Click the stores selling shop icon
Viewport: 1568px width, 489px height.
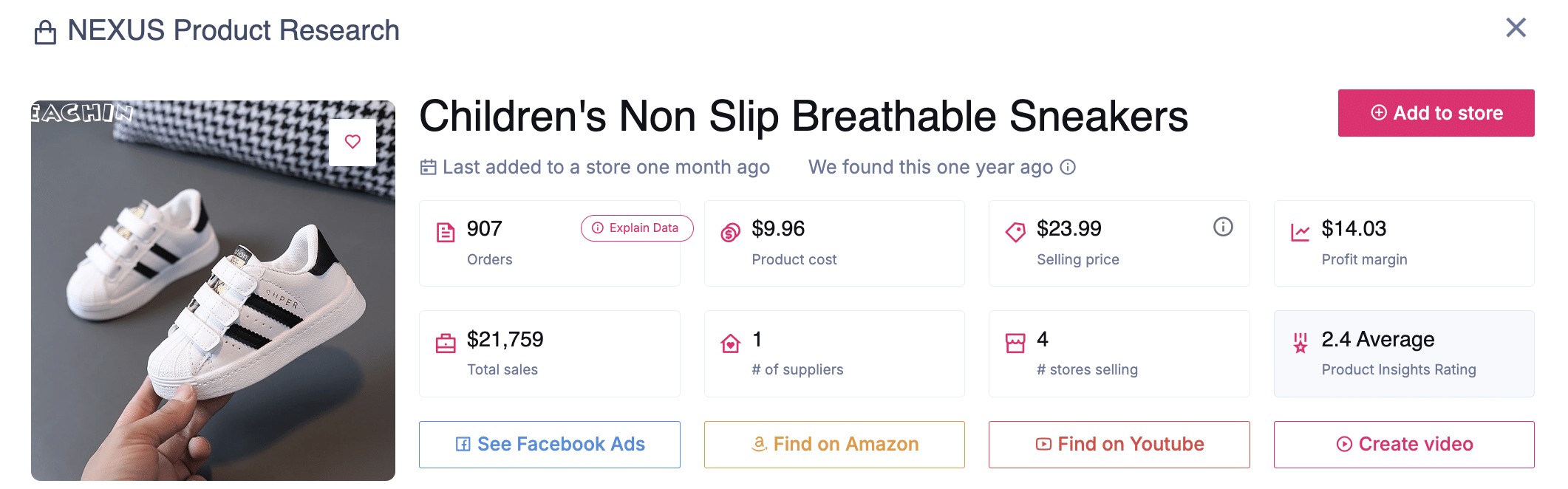[1015, 343]
